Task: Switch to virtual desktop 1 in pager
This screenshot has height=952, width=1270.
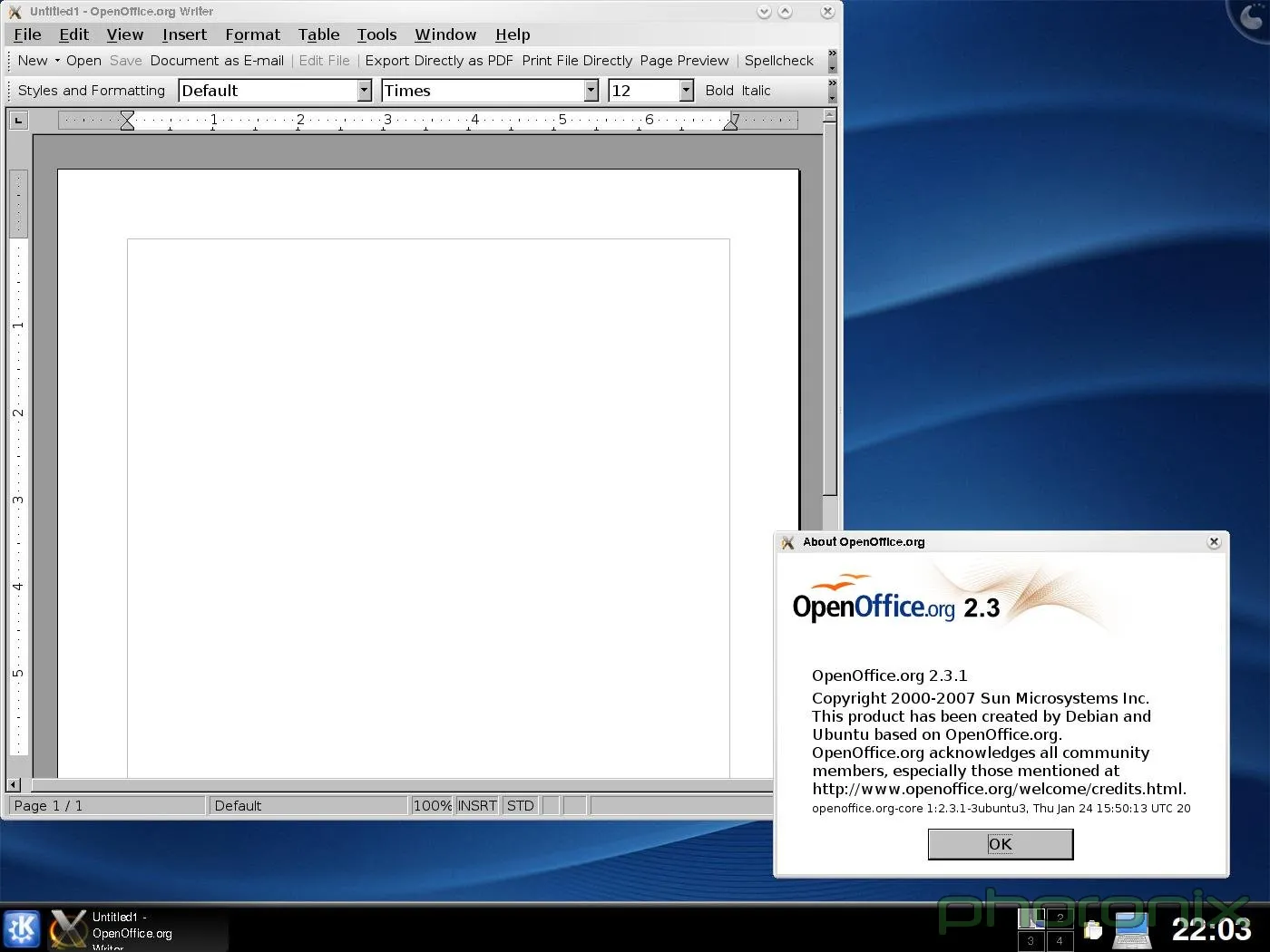Action: click(x=1031, y=918)
